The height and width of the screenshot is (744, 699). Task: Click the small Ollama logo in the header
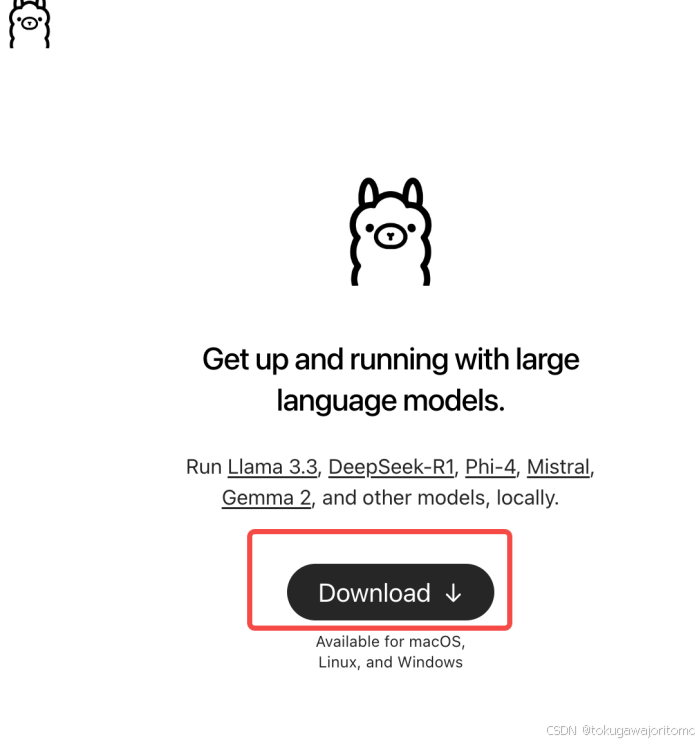tap(29, 24)
